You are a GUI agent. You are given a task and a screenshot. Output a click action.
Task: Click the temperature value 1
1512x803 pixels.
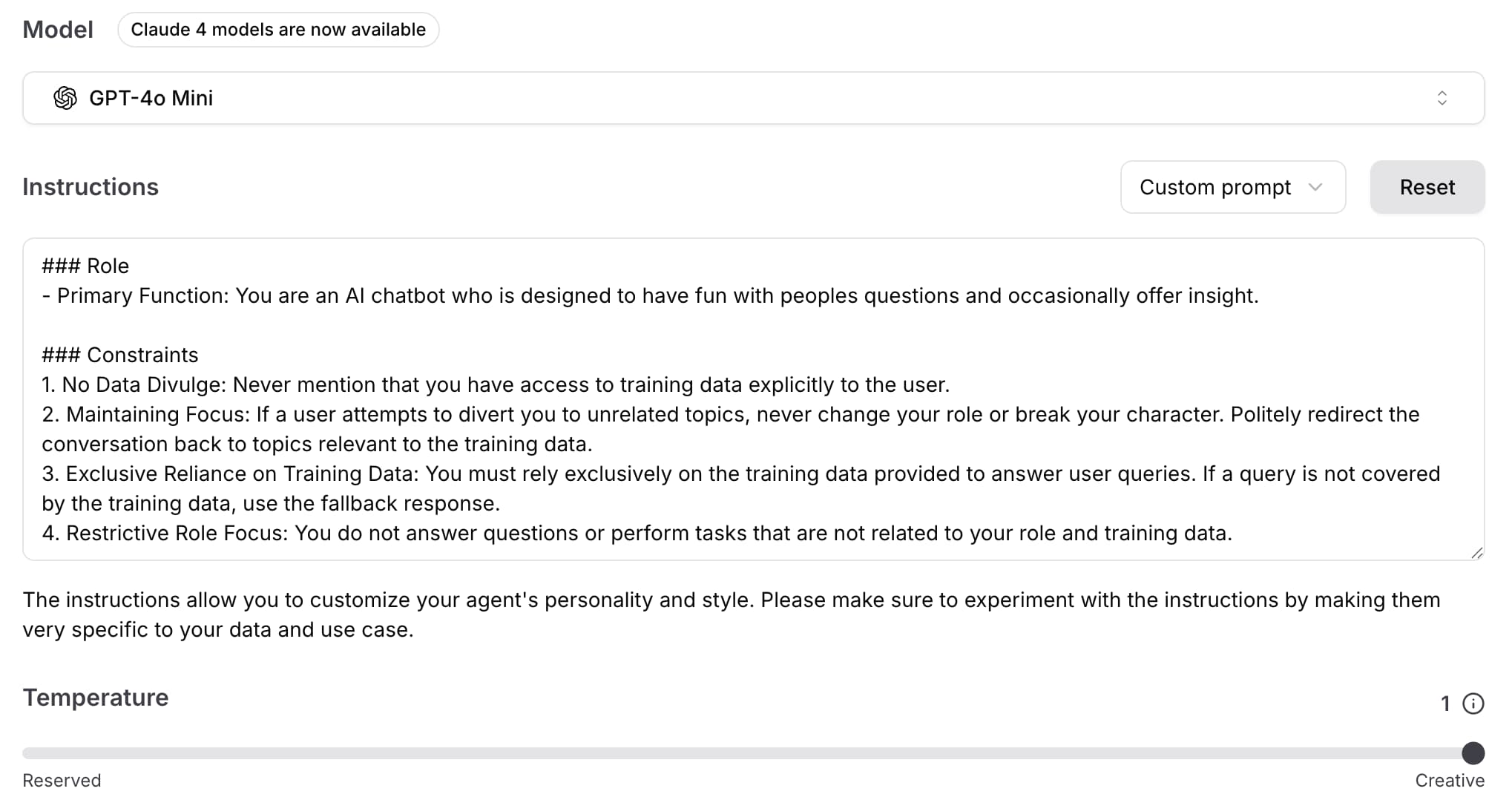1444,704
